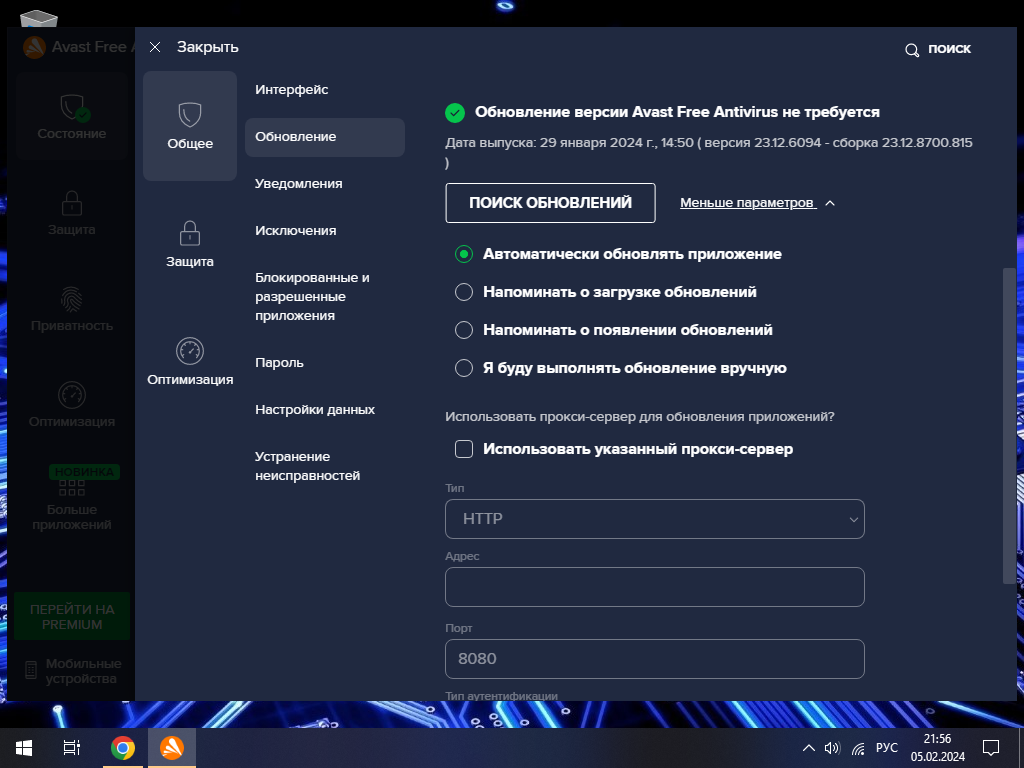Image resolution: width=1024 pixels, height=768 pixels.
Task: Click ПЕРЕЙТИ НА PREMIUM button
Action: (x=72, y=616)
